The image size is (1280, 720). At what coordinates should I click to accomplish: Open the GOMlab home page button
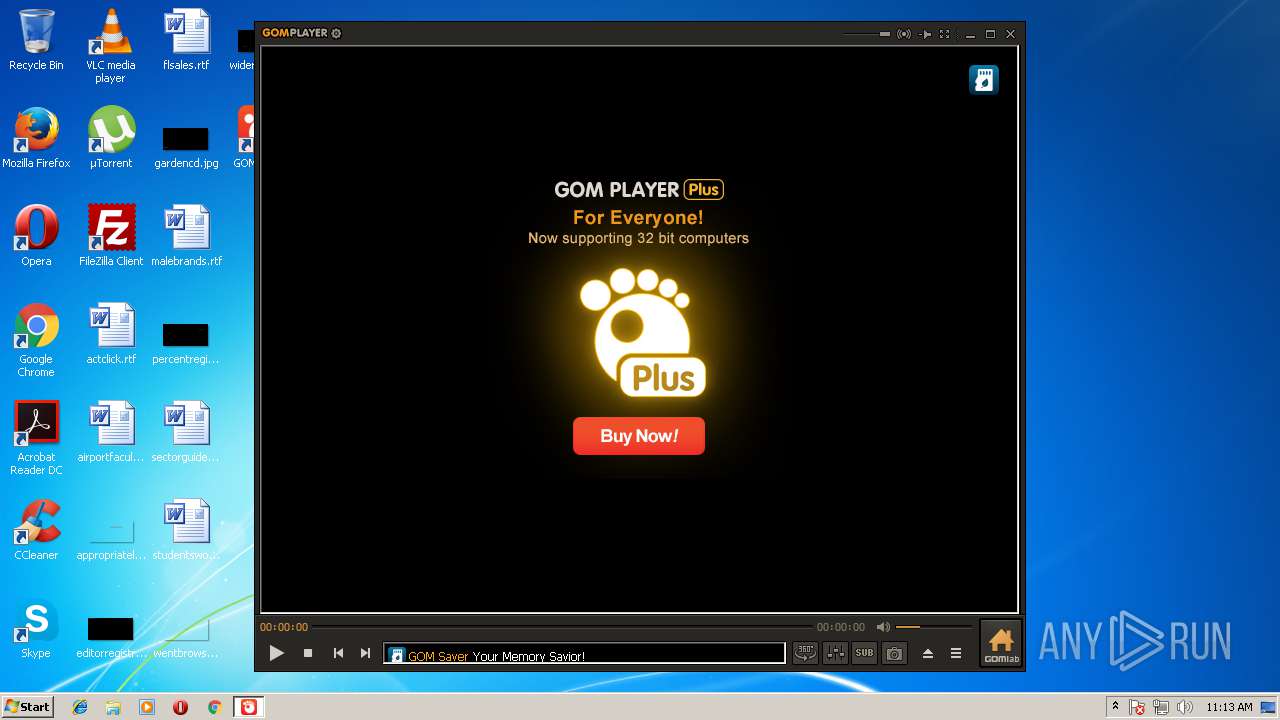1001,643
